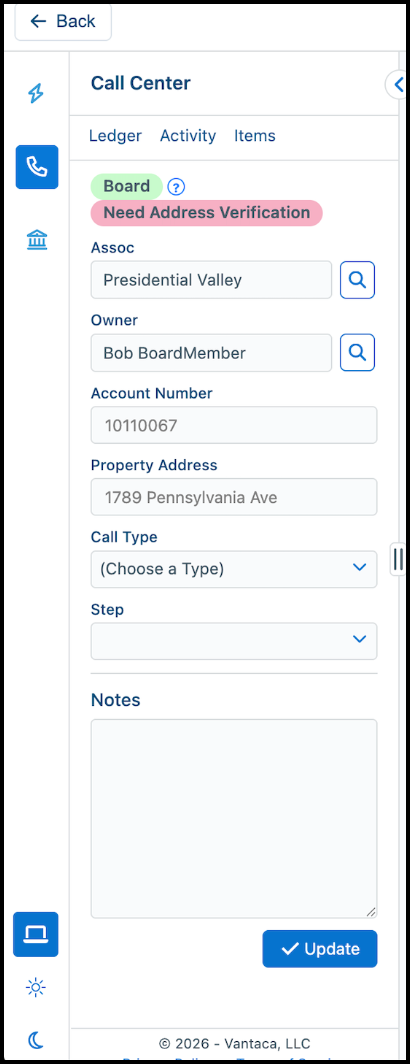Enable dark mode moon icon

tap(36, 1040)
